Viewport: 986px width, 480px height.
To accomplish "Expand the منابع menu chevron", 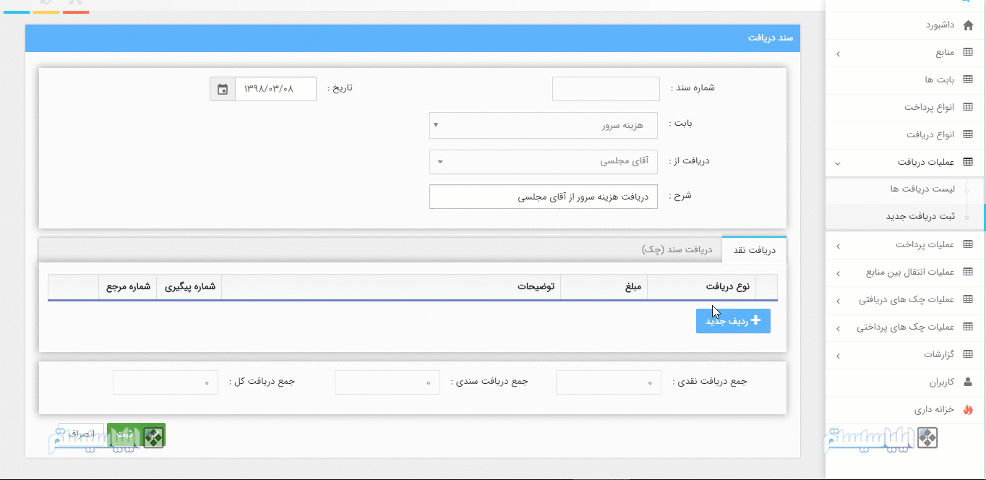I will pyautogui.click(x=838, y=55).
